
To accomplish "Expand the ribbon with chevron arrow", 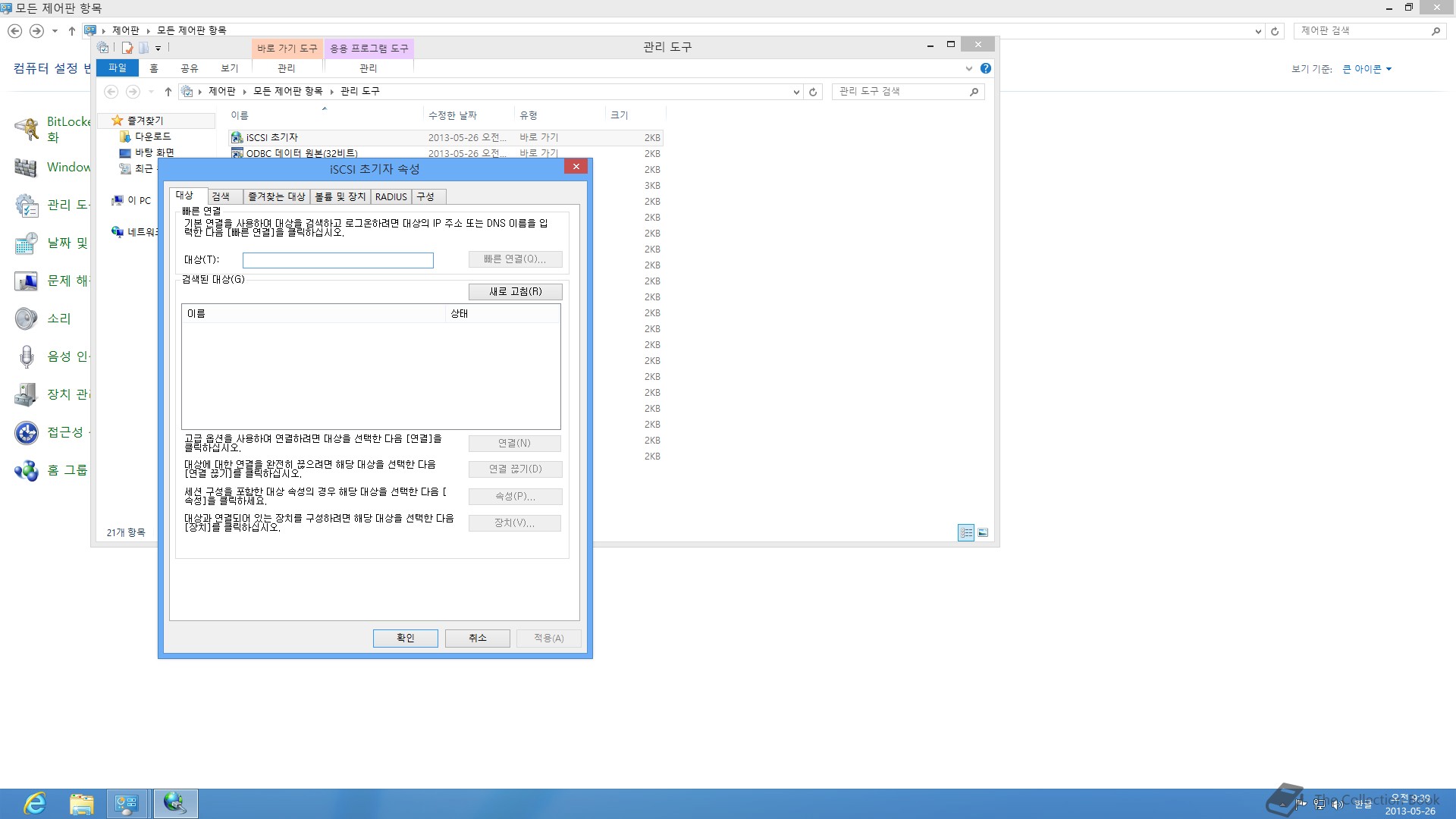I will tap(968, 68).
